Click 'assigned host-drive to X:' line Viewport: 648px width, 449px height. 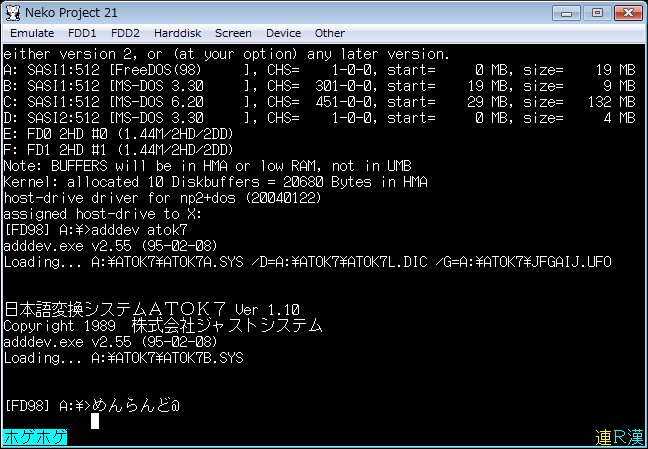point(102,214)
